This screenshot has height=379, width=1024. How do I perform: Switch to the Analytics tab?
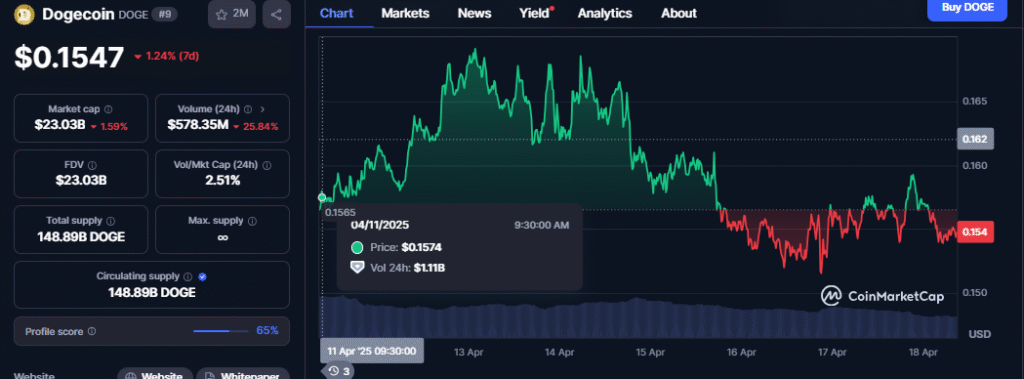[x=605, y=13]
